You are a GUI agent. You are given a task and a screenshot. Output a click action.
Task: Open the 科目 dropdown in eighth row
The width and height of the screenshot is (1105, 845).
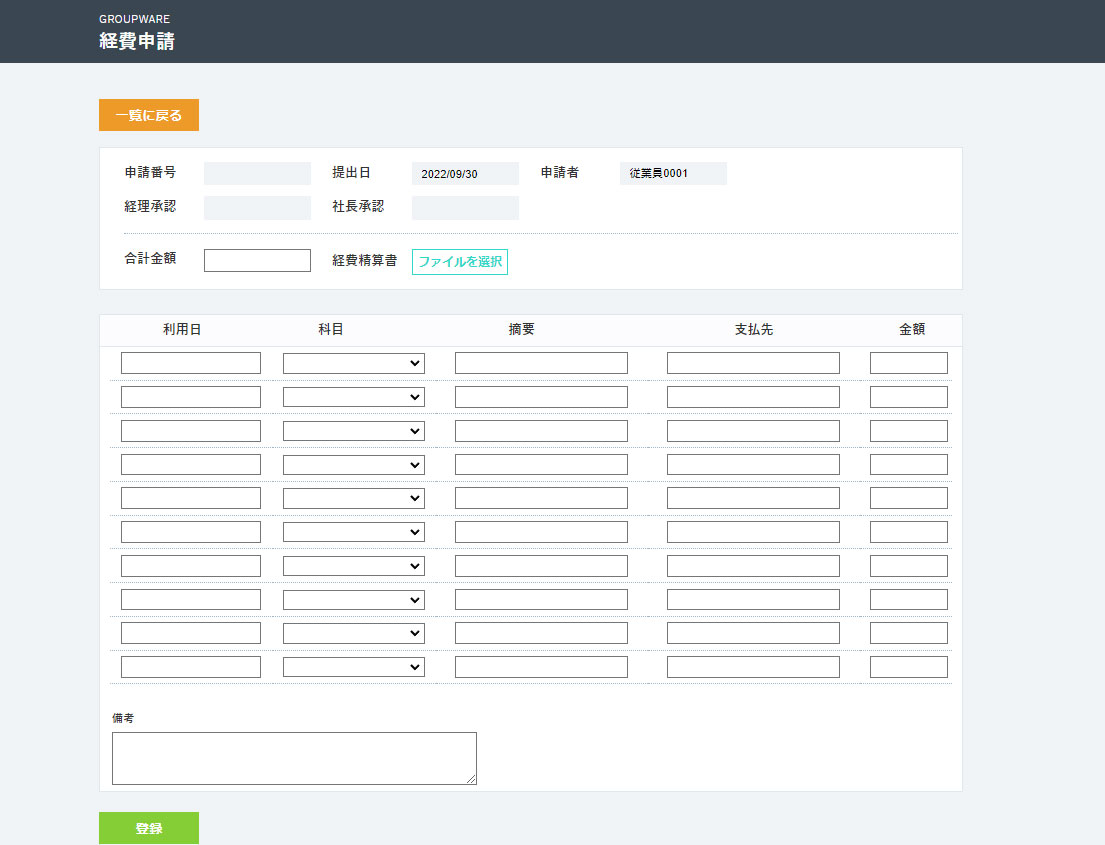click(353, 600)
